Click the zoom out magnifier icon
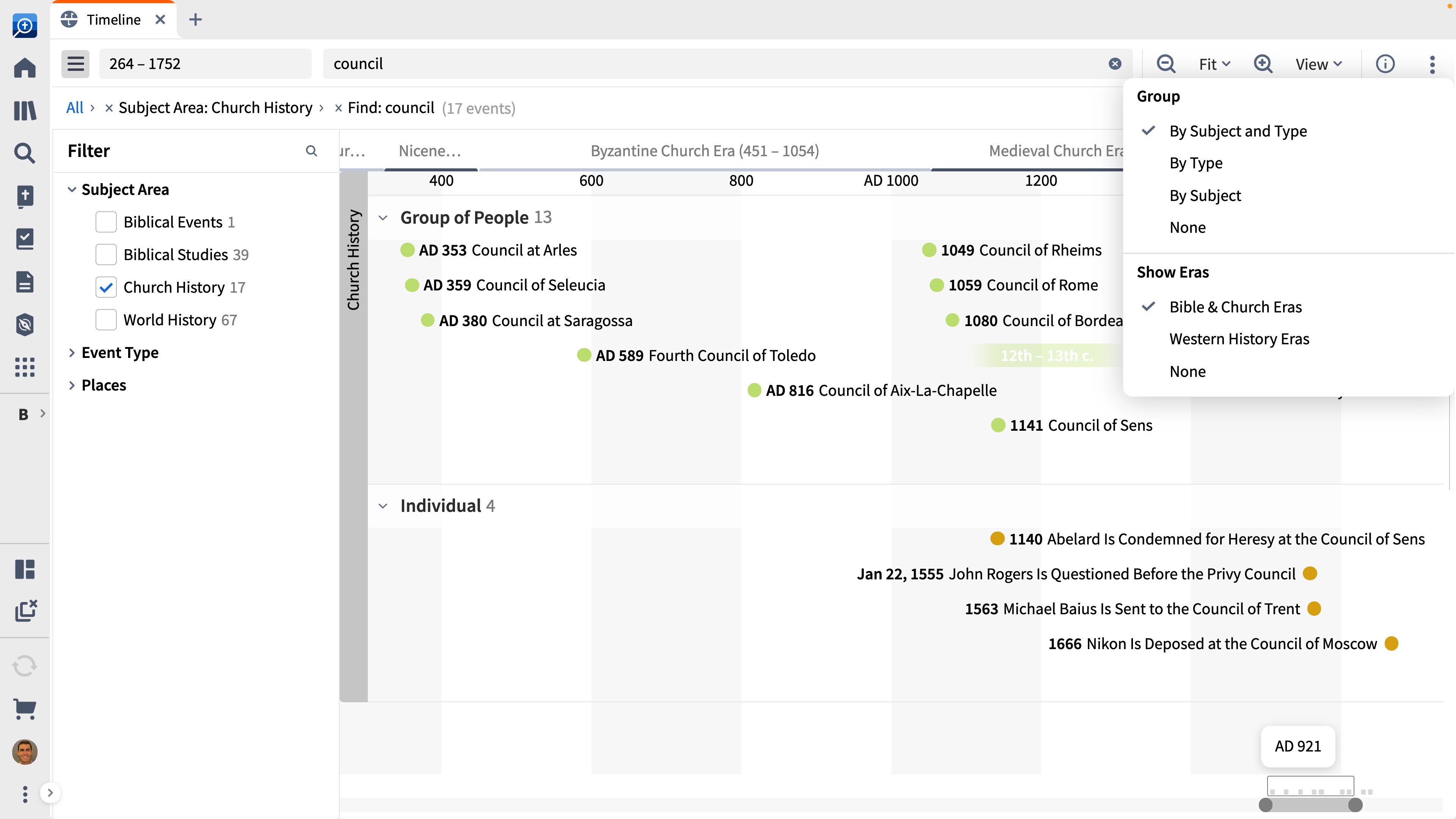 (x=1166, y=64)
